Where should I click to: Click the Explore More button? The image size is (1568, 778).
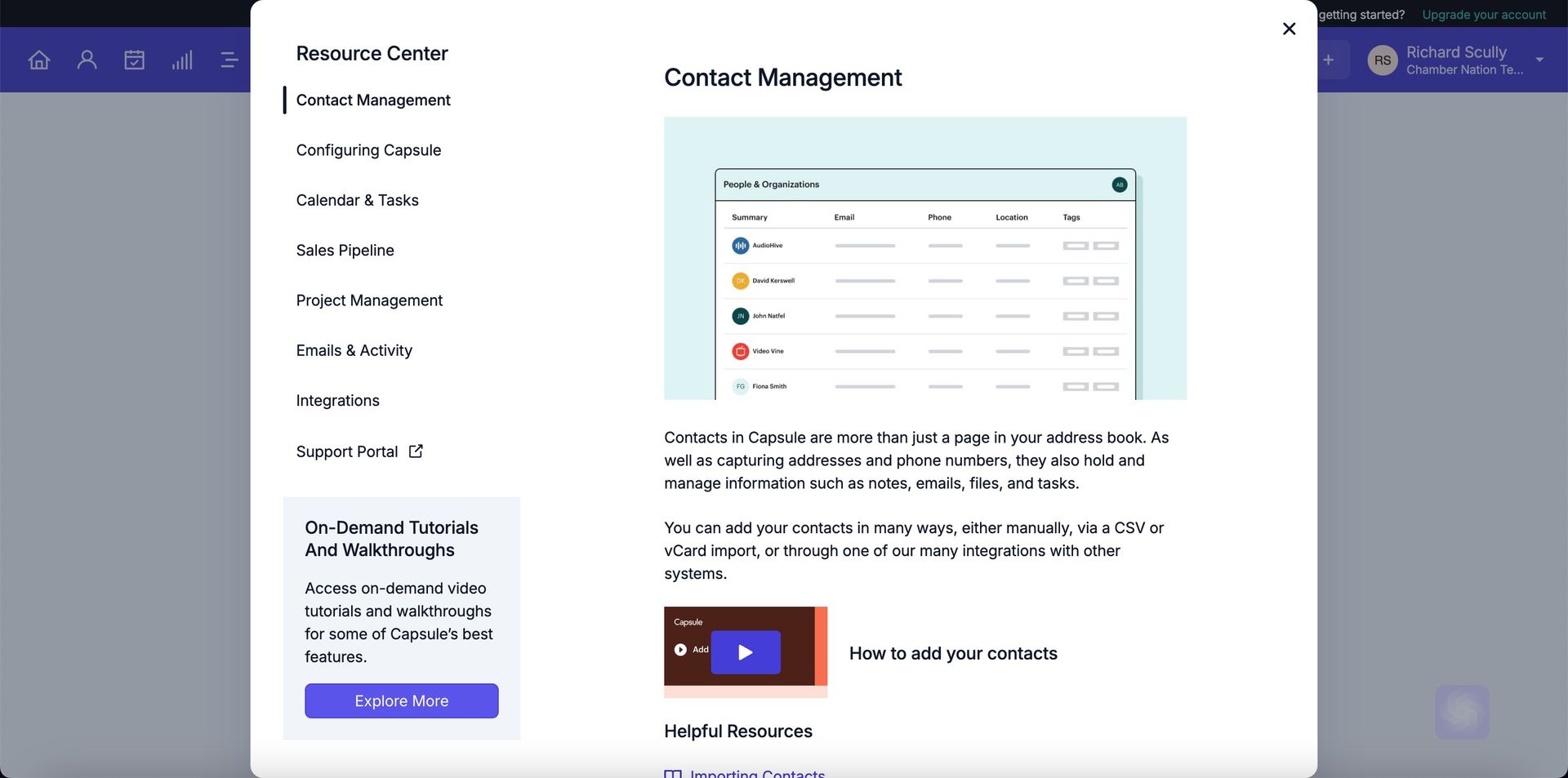click(x=402, y=701)
